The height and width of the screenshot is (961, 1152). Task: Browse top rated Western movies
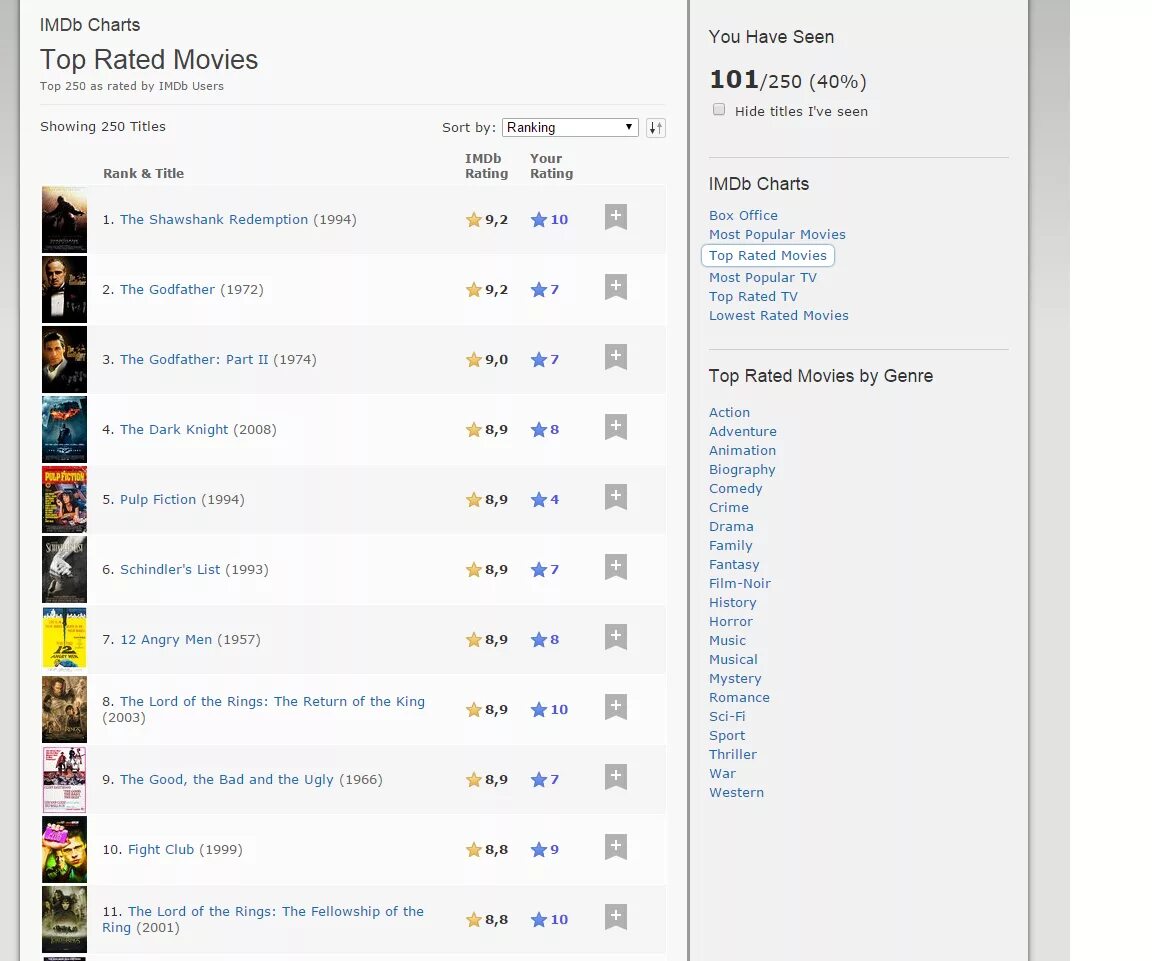736,792
